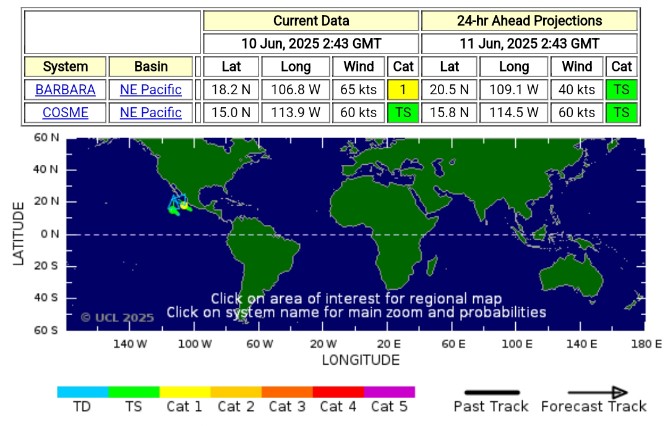
Task: Click COSME's current TS category cell
Action: [403, 112]
